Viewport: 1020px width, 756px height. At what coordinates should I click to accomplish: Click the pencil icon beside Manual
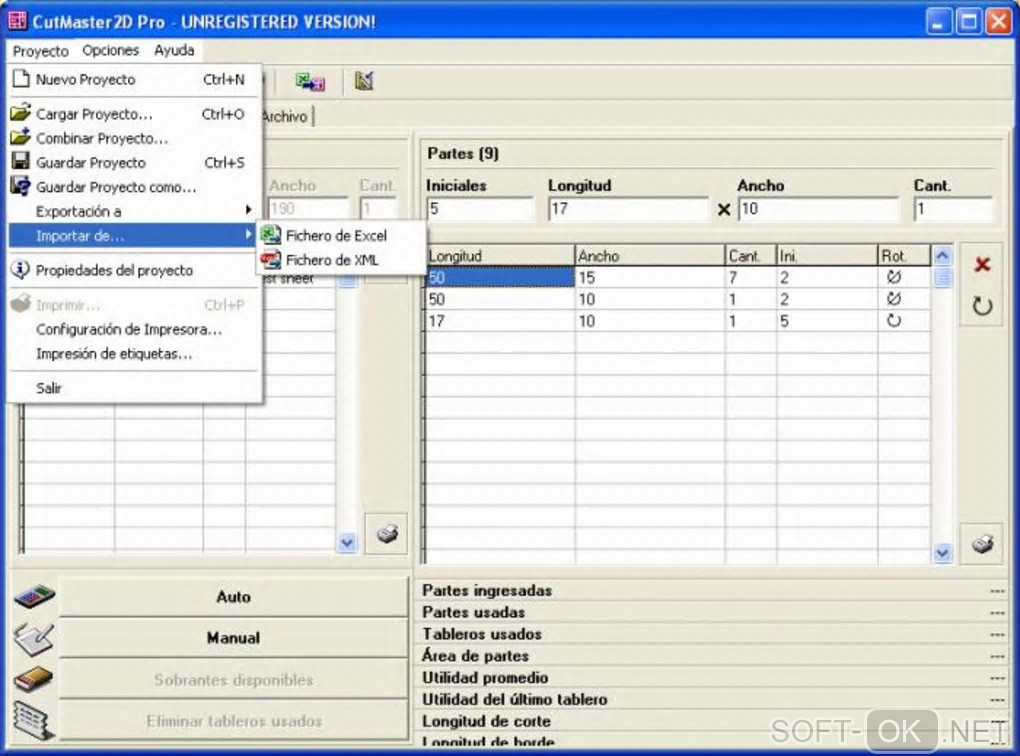pyautogui.click(x=34, y=638)
